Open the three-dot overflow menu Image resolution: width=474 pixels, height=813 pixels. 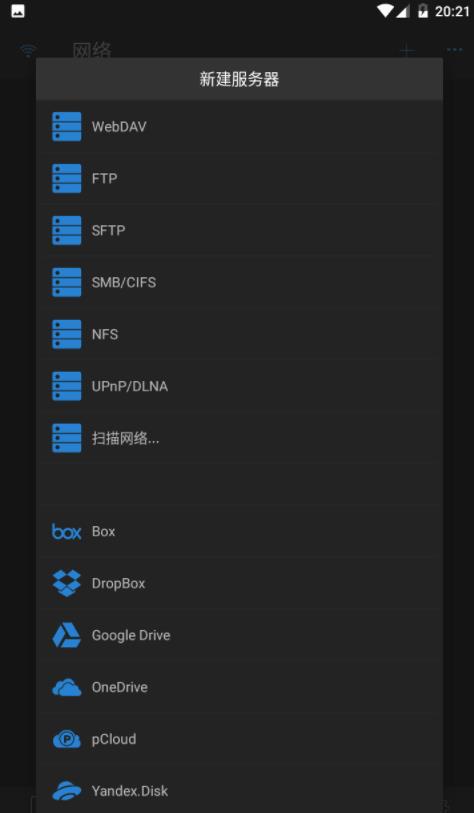(x=454, y=50)
